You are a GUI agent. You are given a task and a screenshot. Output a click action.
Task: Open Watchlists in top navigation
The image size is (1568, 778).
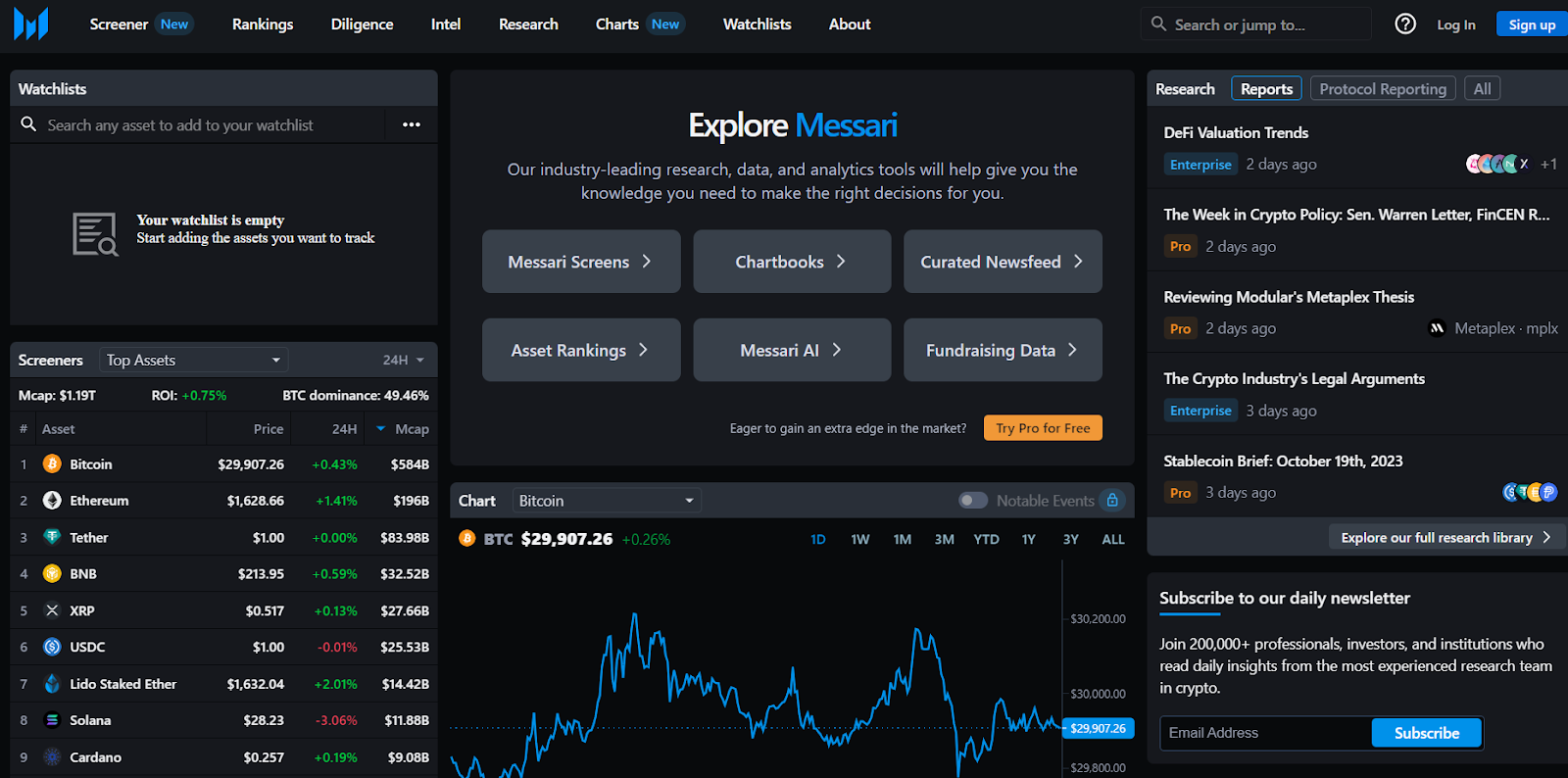click(757, 24)
